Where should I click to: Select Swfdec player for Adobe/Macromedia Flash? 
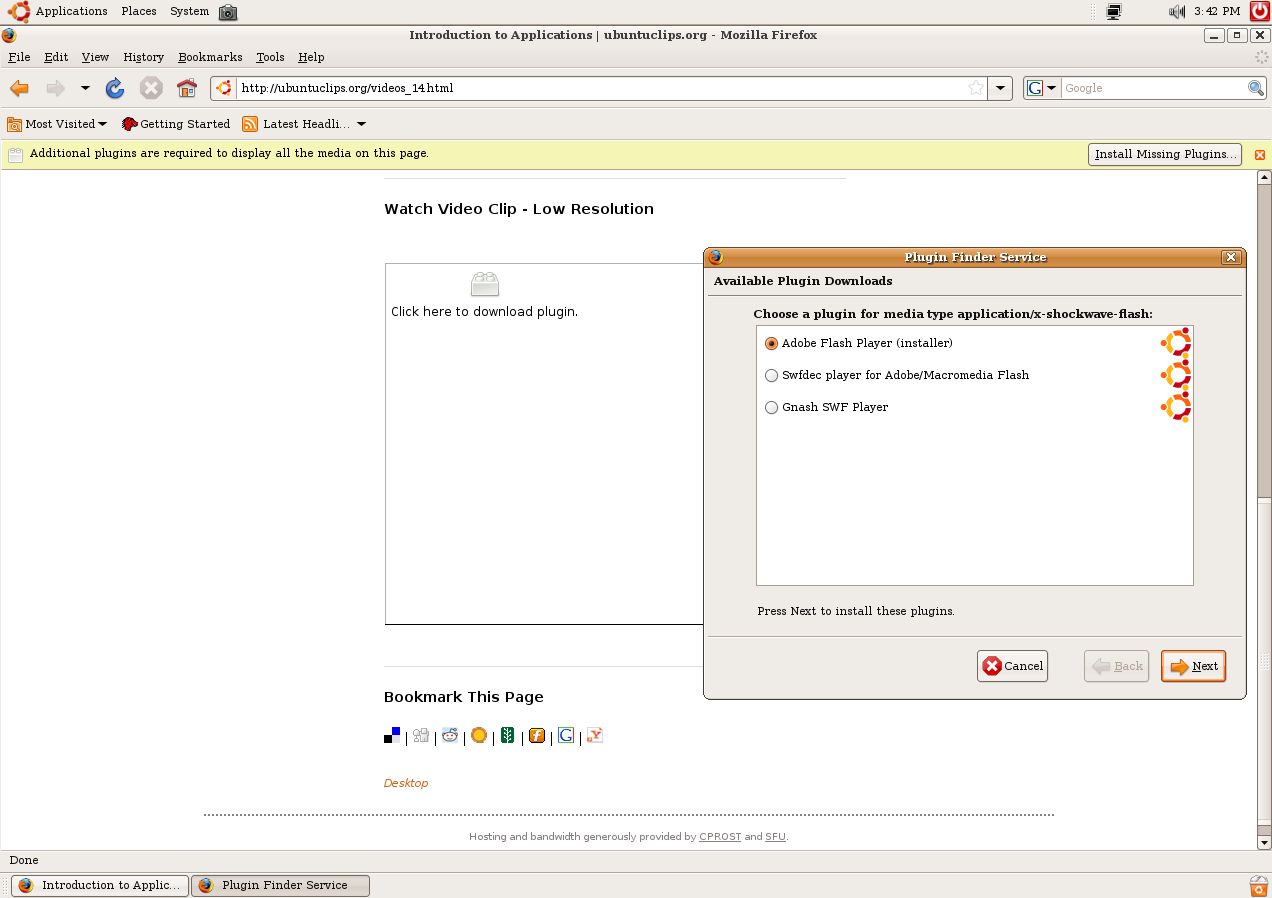click(x=771, y=375)
